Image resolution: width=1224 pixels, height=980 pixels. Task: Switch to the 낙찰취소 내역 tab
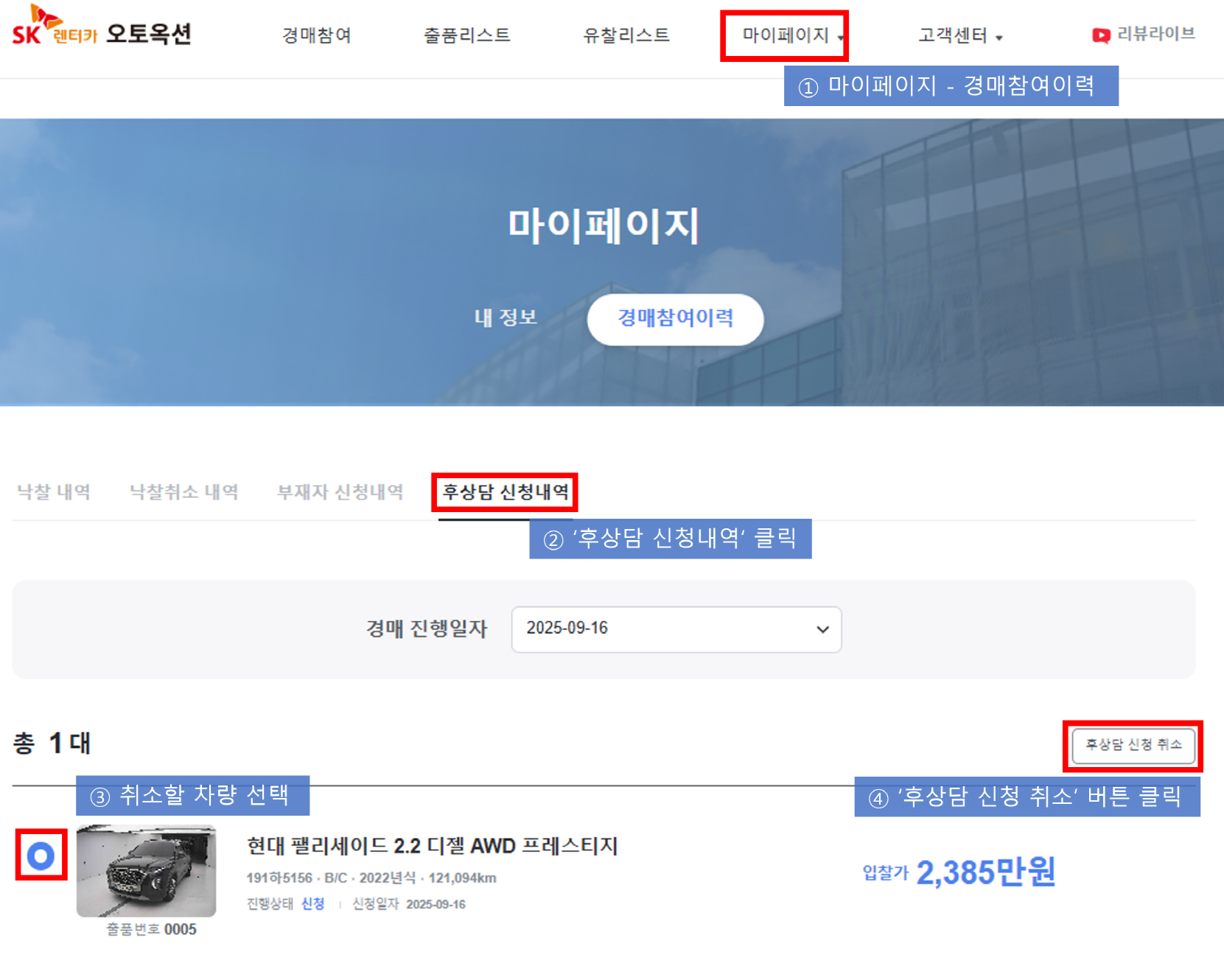184,491
